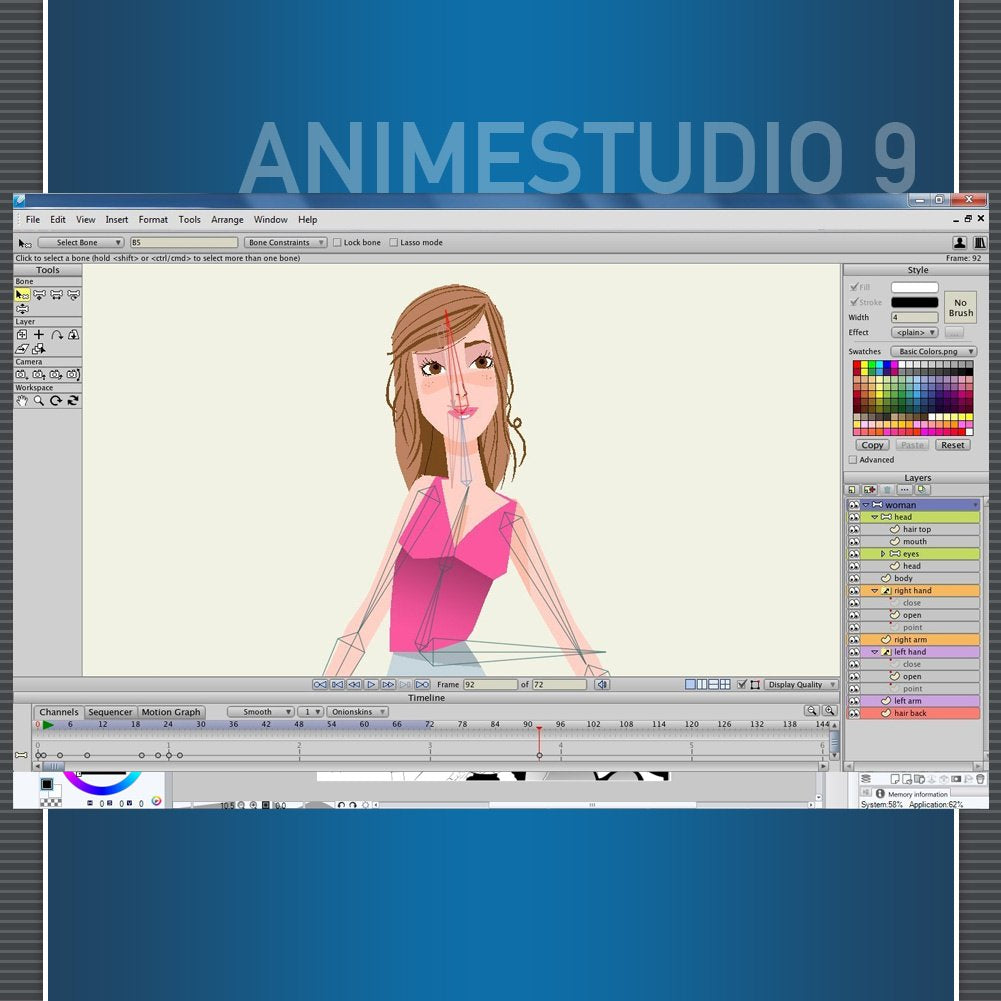Open Layer Settings ellipsis button in Layers
The height and width of the screenshot is (1001, 1001).
click(x=905, y=490)
